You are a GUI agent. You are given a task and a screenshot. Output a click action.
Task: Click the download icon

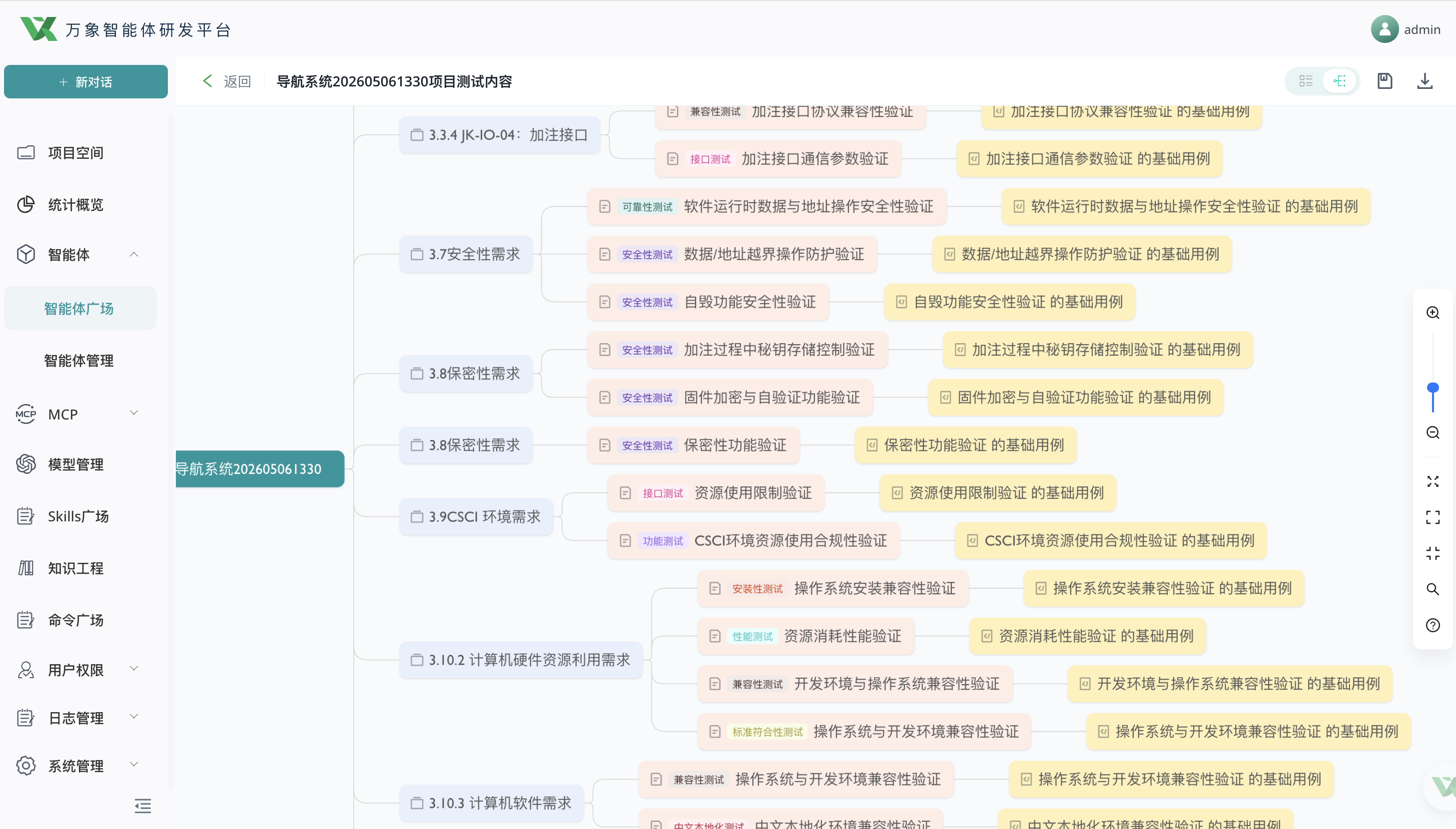1424,81
